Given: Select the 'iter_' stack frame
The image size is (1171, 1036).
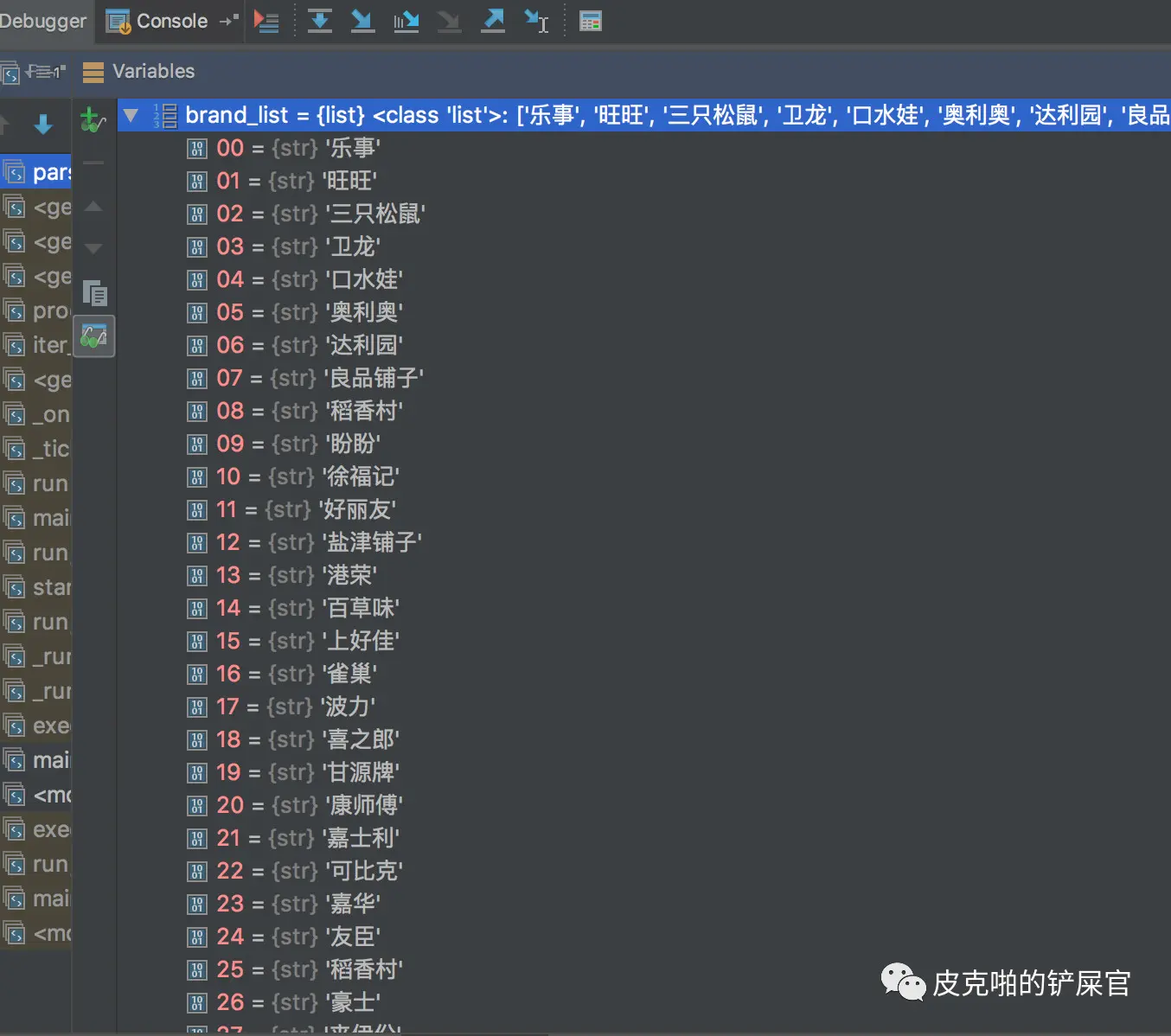Looking at the screenshot, I should pyautogui.click(x=35, y=345).
